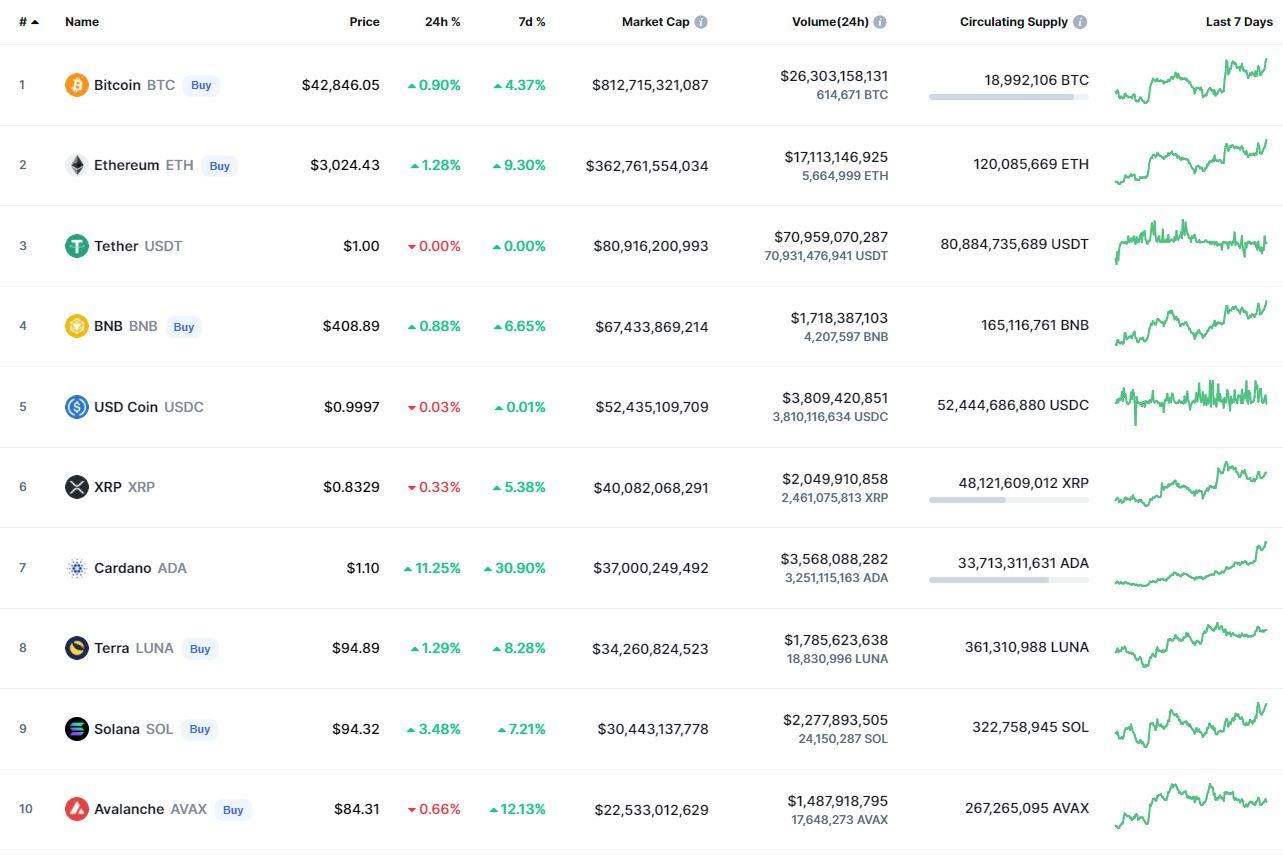The width and height of the screenshot is (1283, 859).
Task: Click the Ethereum coin logo
Action: (77, 165)
